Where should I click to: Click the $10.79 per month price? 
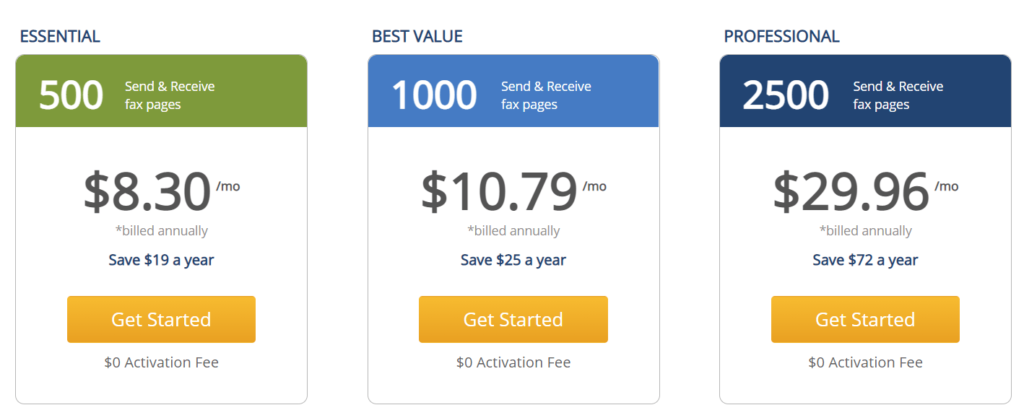pyautogui.click(x=513, y=192)
